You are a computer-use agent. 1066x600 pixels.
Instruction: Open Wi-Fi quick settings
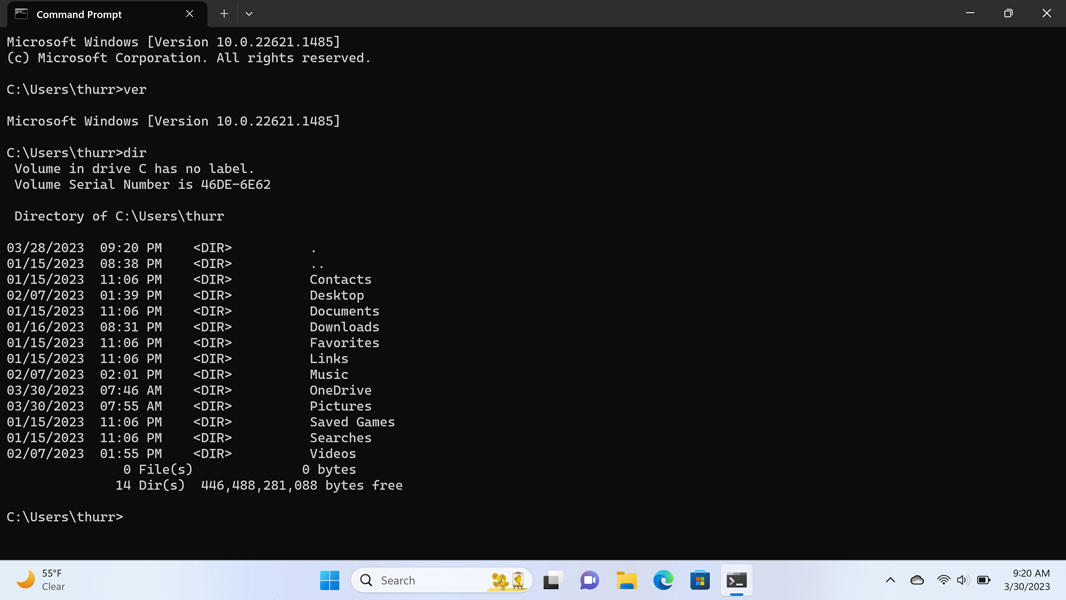click(x=943, y=580)
